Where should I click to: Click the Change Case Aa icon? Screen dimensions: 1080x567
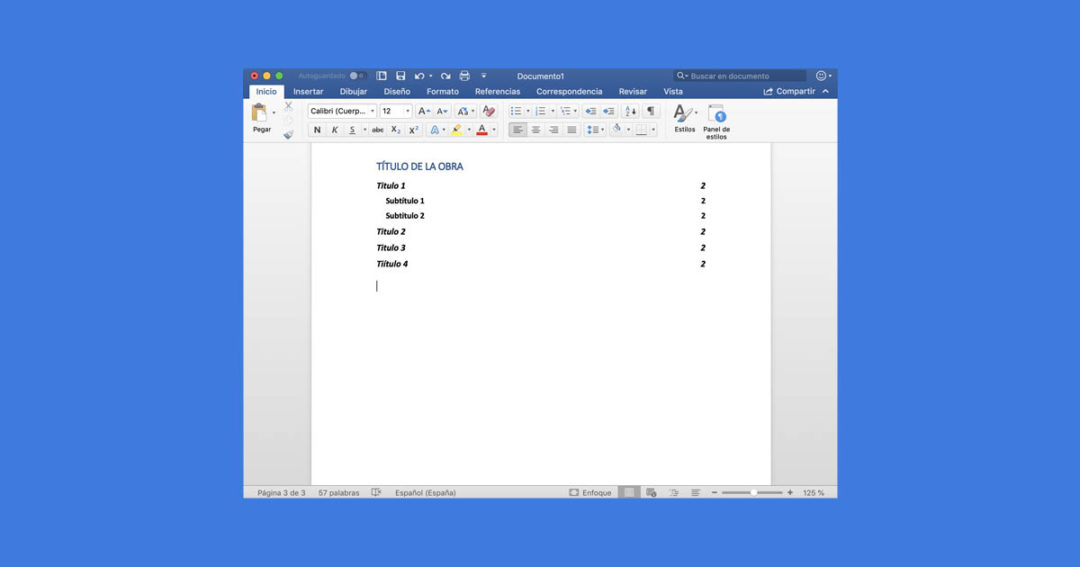[463, 111]
